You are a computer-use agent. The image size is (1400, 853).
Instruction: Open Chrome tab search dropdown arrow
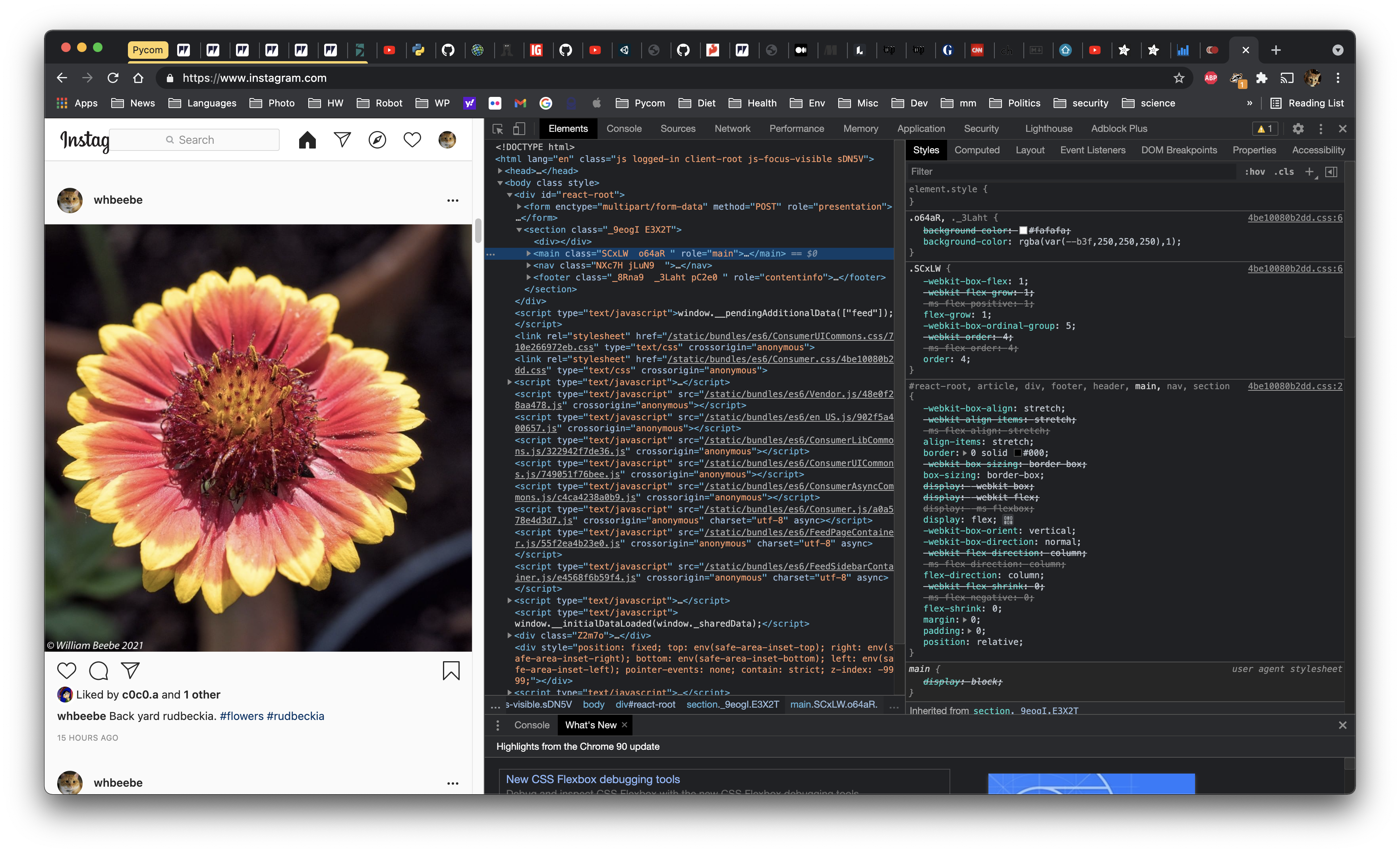(1338, 50)
